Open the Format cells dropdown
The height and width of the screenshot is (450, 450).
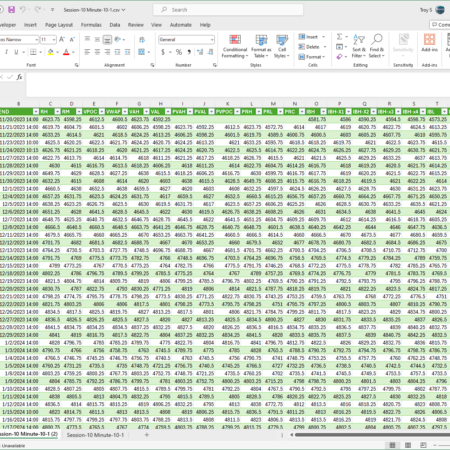coord(312,57)
